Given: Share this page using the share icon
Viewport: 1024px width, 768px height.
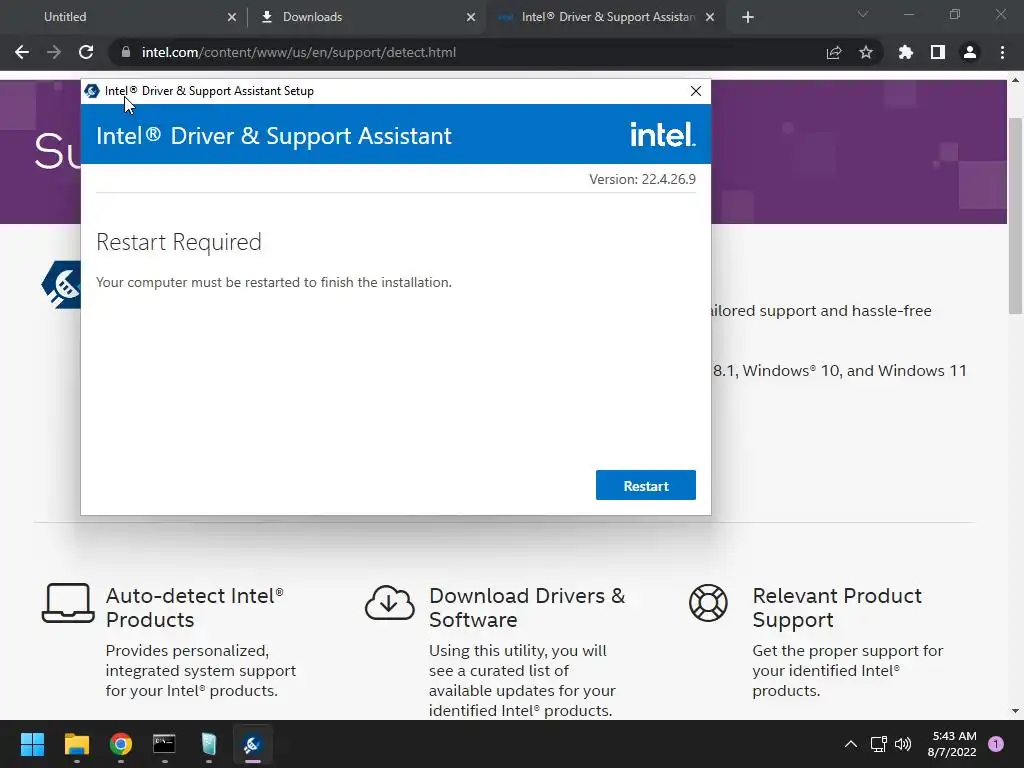Looking at the screenshot, I should [x=834, y=52].
